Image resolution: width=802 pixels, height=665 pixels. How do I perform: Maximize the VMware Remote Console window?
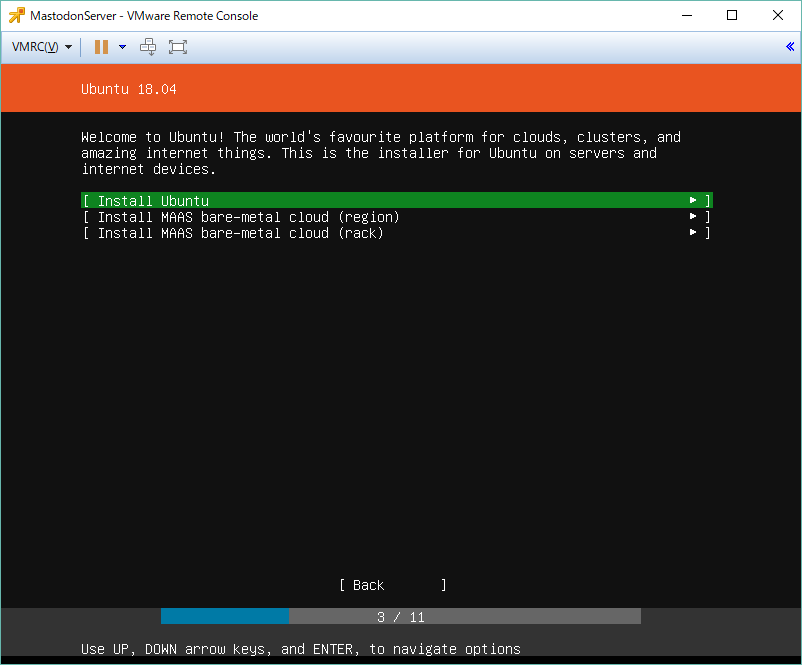(732, 16)
